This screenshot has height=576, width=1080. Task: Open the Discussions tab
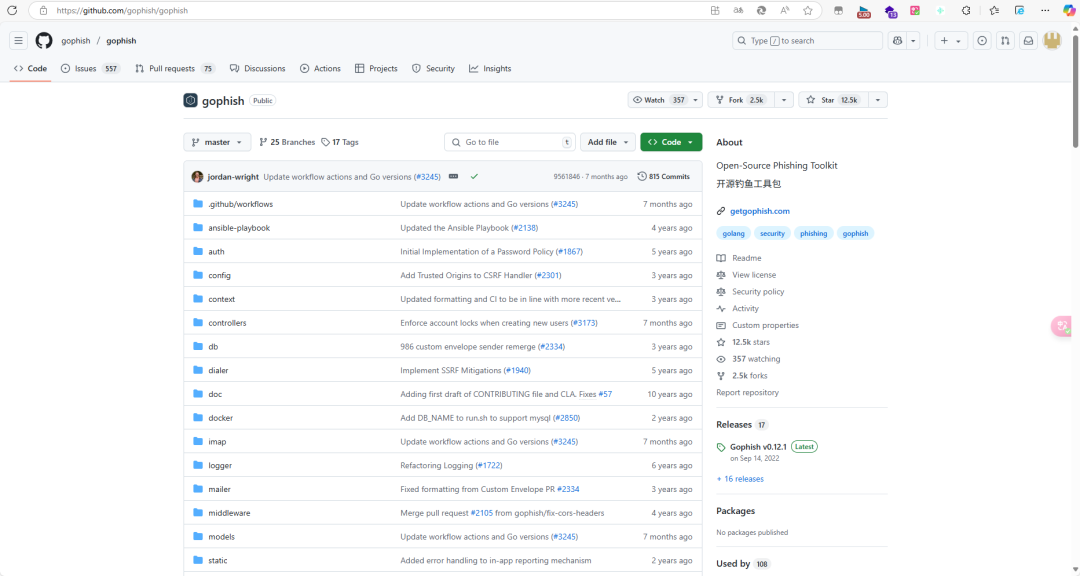pos(258,68)
